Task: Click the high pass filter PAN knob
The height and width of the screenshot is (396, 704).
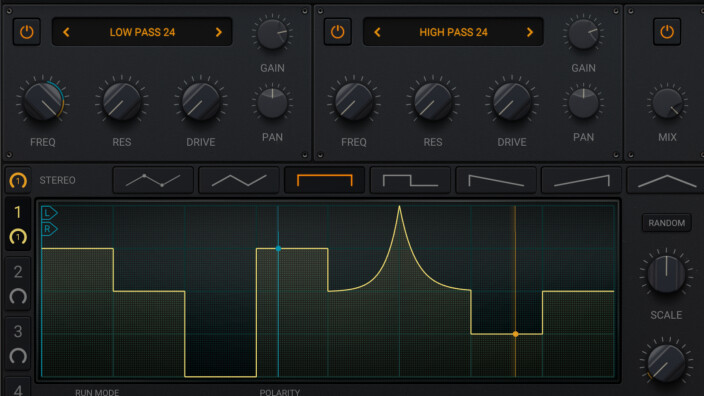Action: [x=583, y=103]
